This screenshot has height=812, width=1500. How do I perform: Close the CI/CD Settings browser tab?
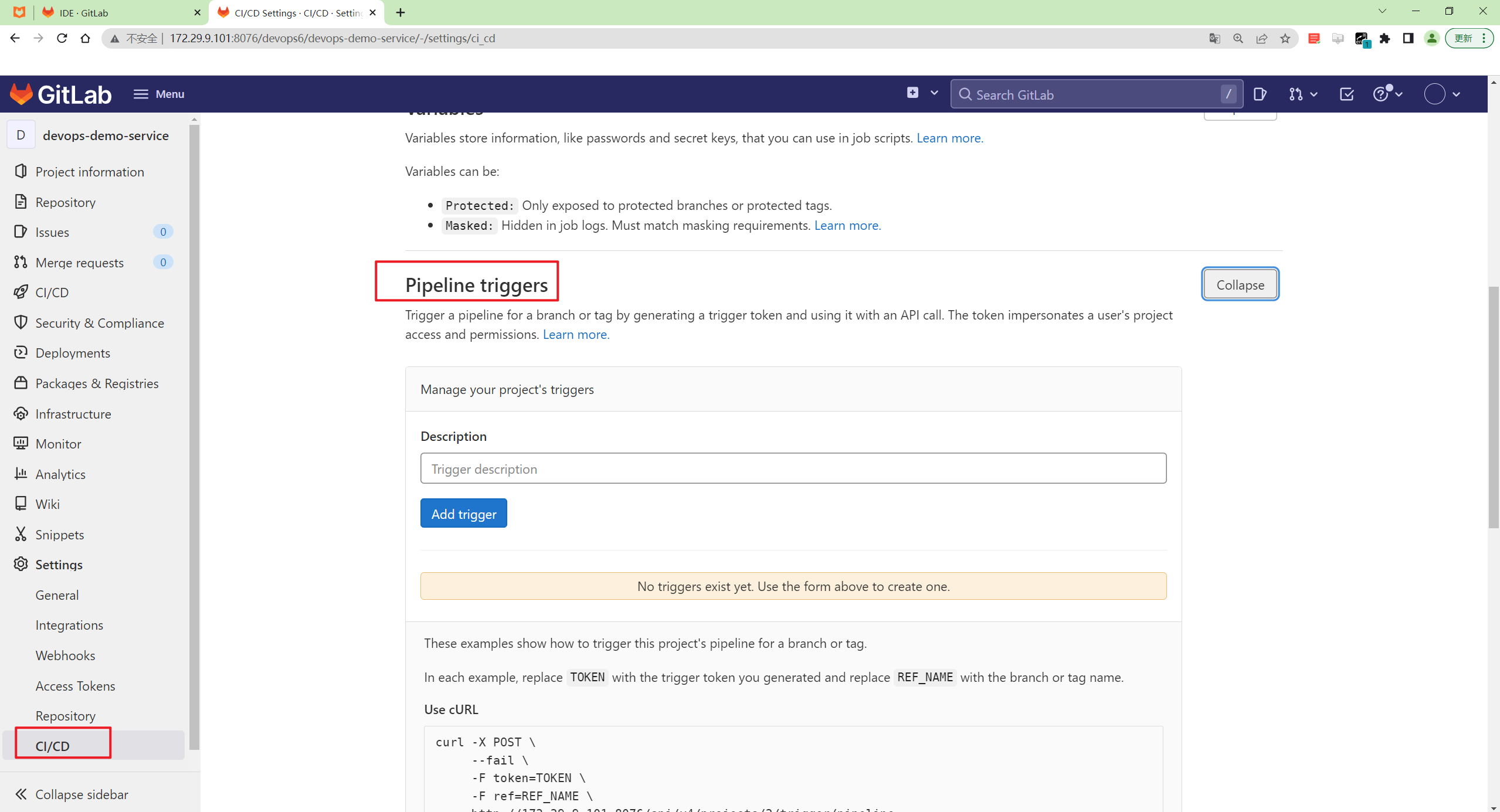tap(373, 12)
